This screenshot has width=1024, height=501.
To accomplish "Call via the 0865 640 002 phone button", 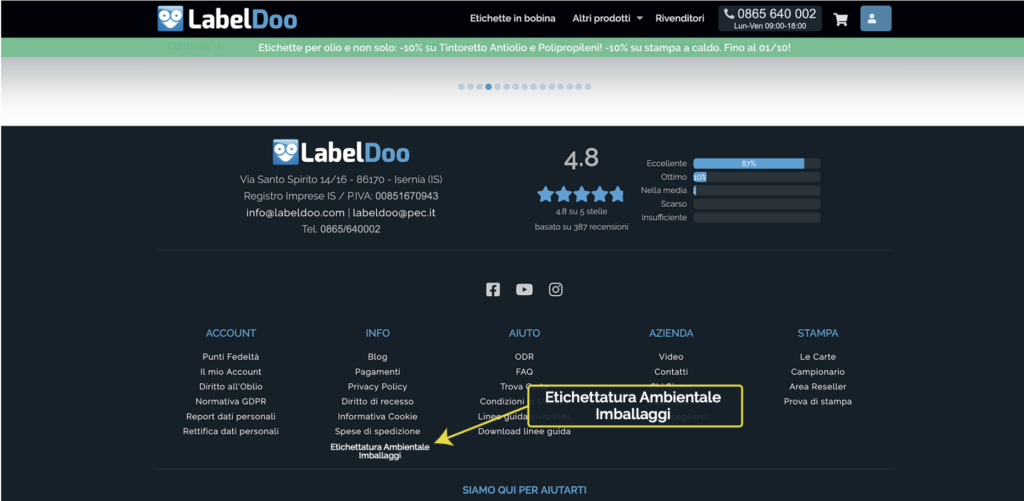I will tap(770, 18).
